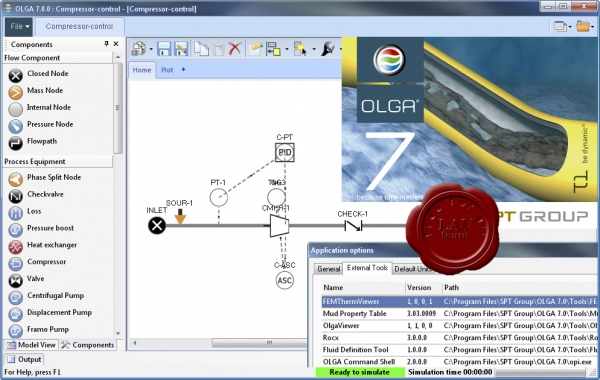Select the Phase Split Node icon
600x380 pixels.
[x=16, y=179]
